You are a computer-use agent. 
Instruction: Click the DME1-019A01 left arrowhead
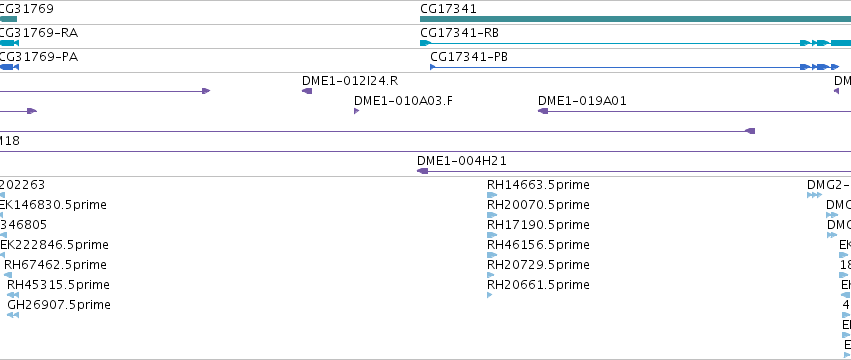coord(543,111)
